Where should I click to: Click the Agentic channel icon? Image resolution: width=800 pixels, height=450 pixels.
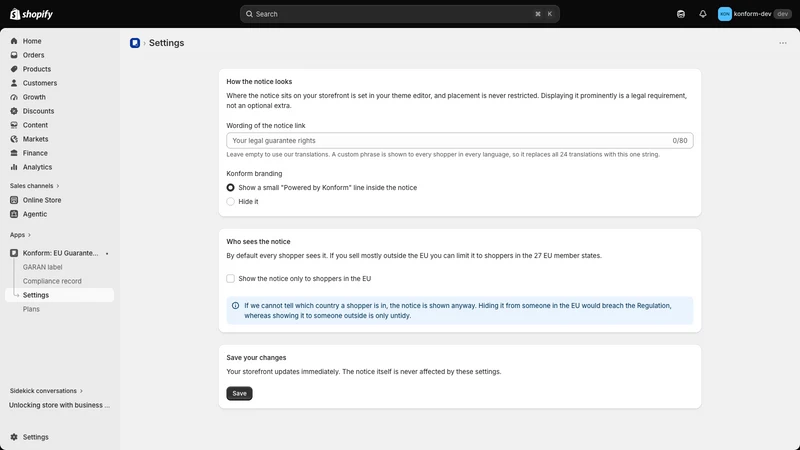(14, 214)
